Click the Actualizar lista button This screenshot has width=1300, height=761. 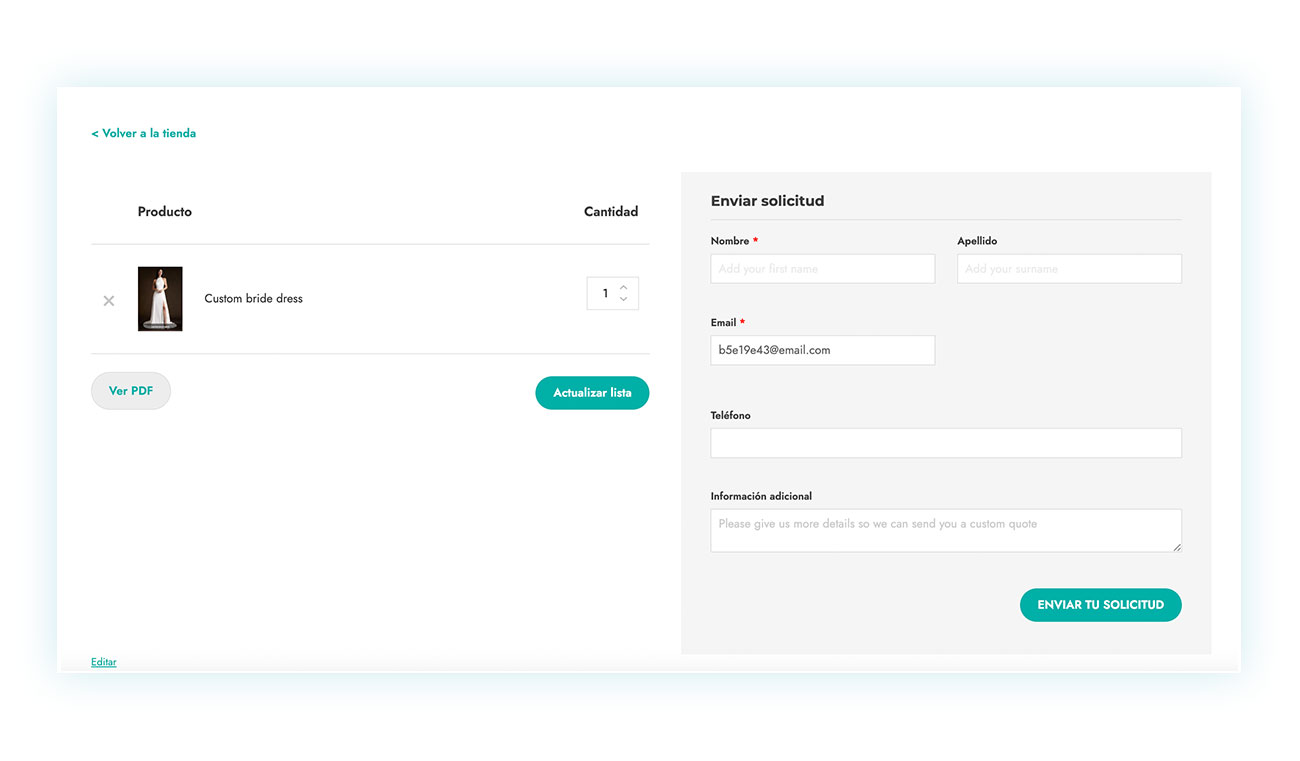592,393
